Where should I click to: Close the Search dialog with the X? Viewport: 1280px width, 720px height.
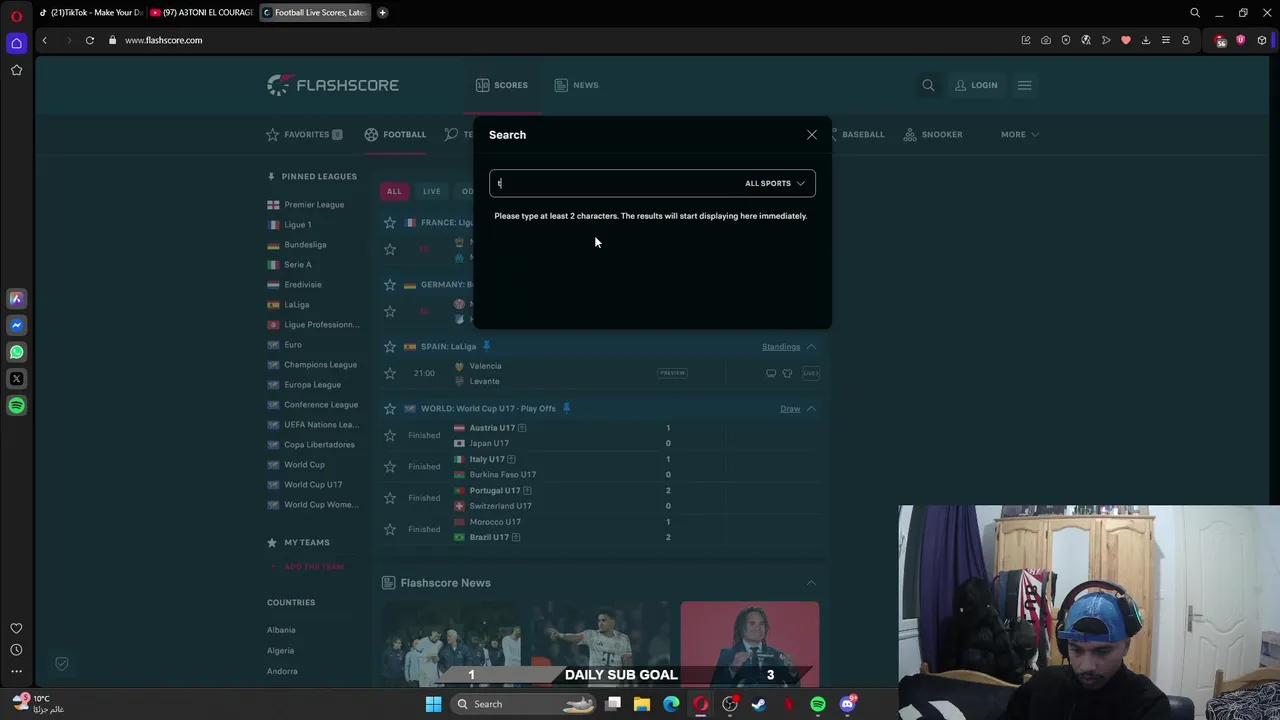[812, 134]
